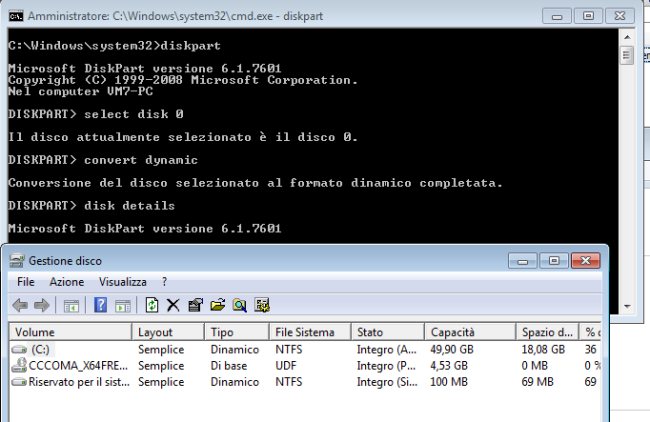The image size is (650, 422).
Task: Click the Integro (A... status cell
Action: point(387,349)
